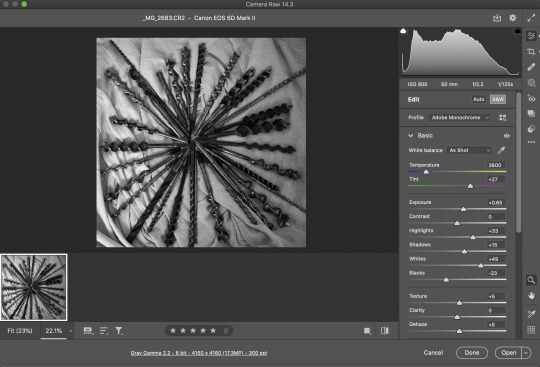540x367 pixels.
Task: Click the filter funnel icon
Action: (119, 331)
